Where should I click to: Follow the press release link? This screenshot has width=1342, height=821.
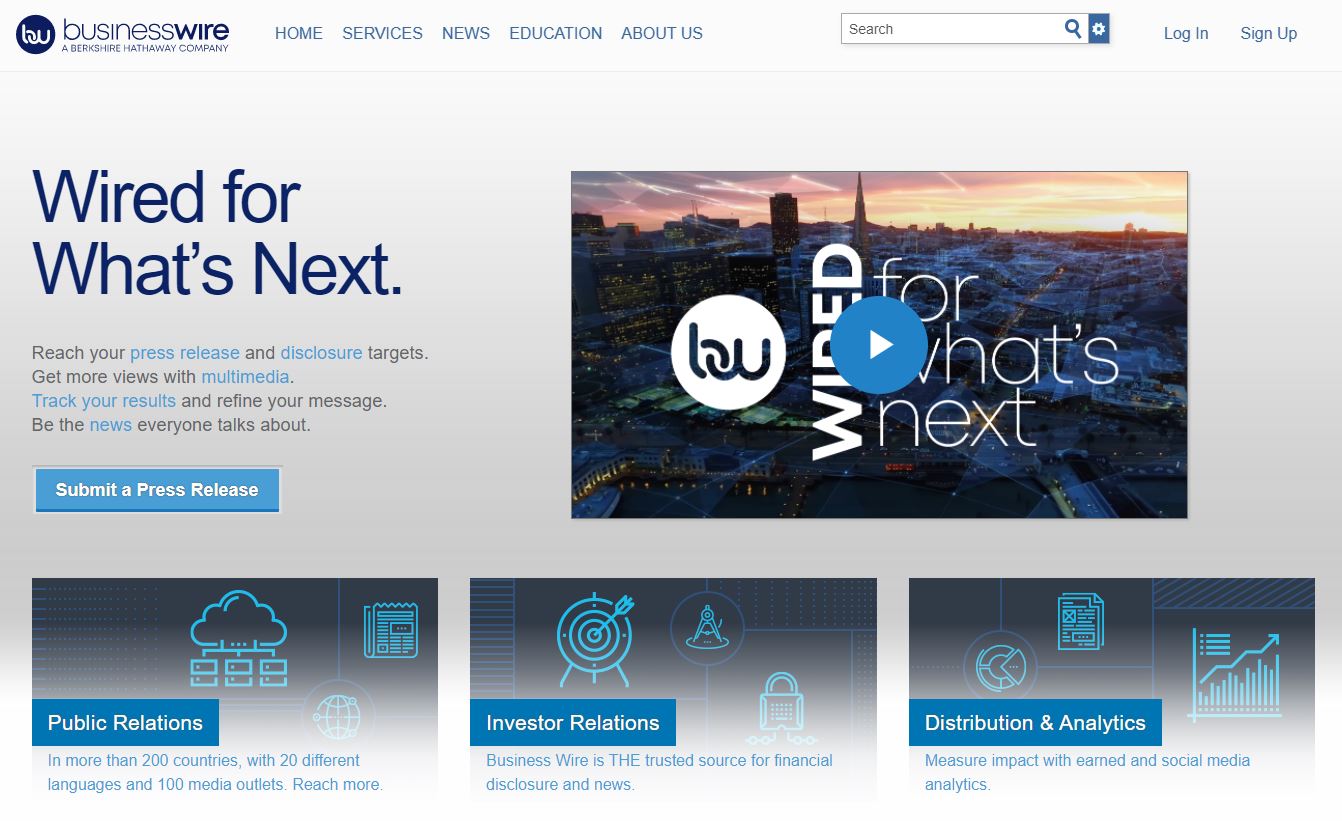click(x=185, y=353)
